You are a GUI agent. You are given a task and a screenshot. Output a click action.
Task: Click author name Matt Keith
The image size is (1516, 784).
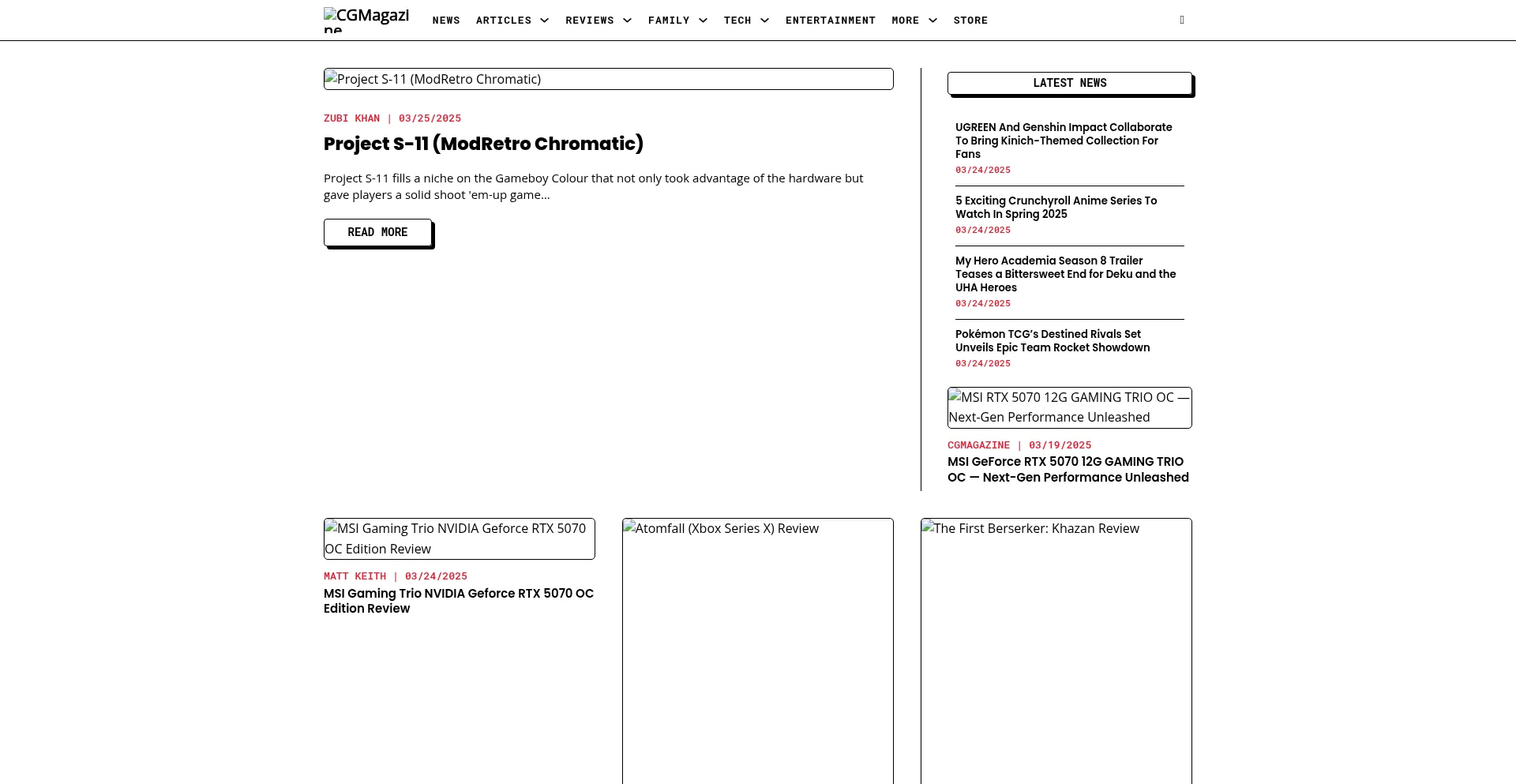tap(355, 576)
